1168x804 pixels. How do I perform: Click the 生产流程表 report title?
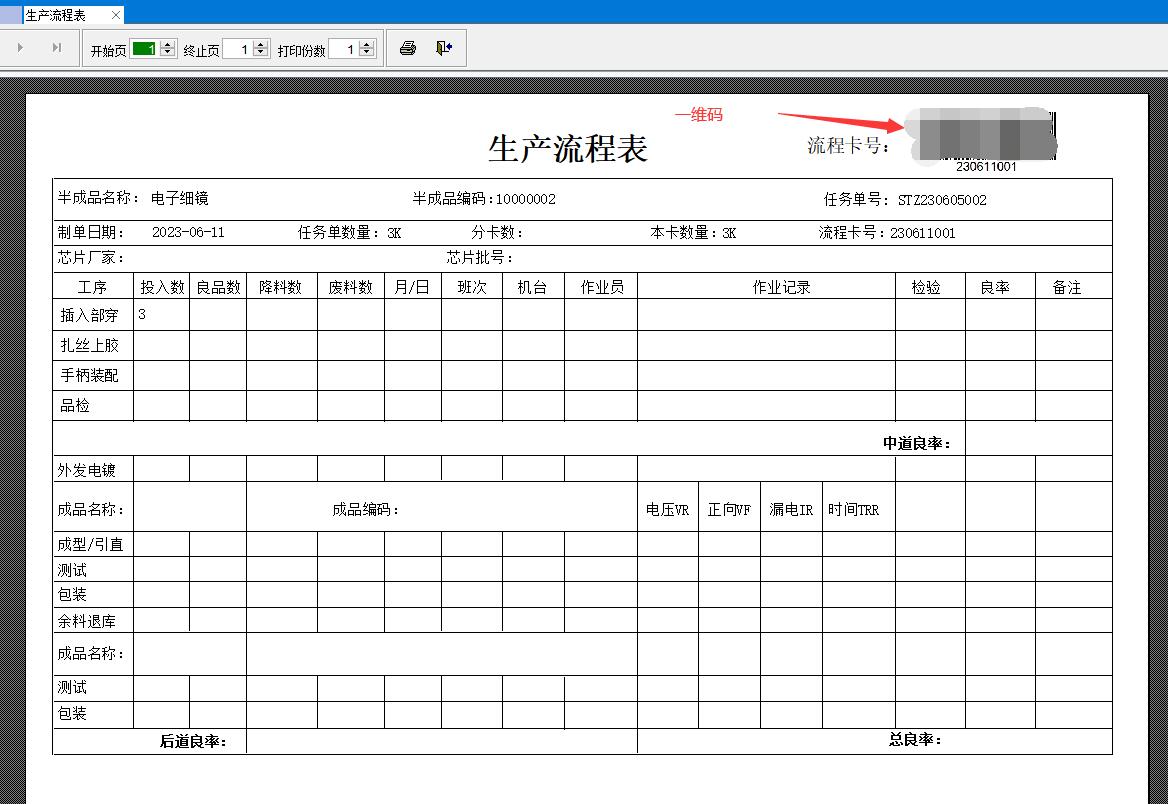[567, 148]
